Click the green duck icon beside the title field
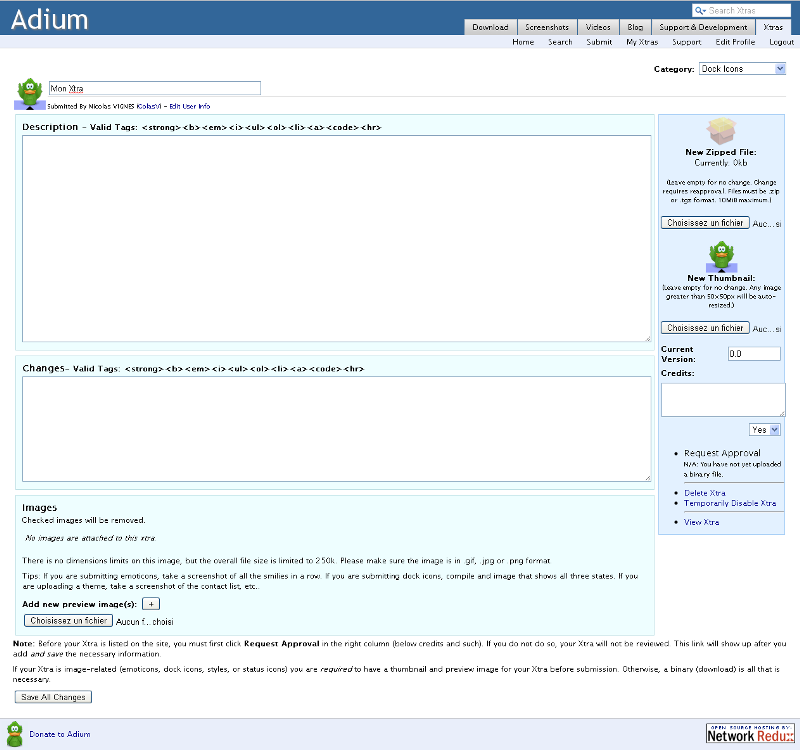Screen dimensions: 800x750 point(31,93)
